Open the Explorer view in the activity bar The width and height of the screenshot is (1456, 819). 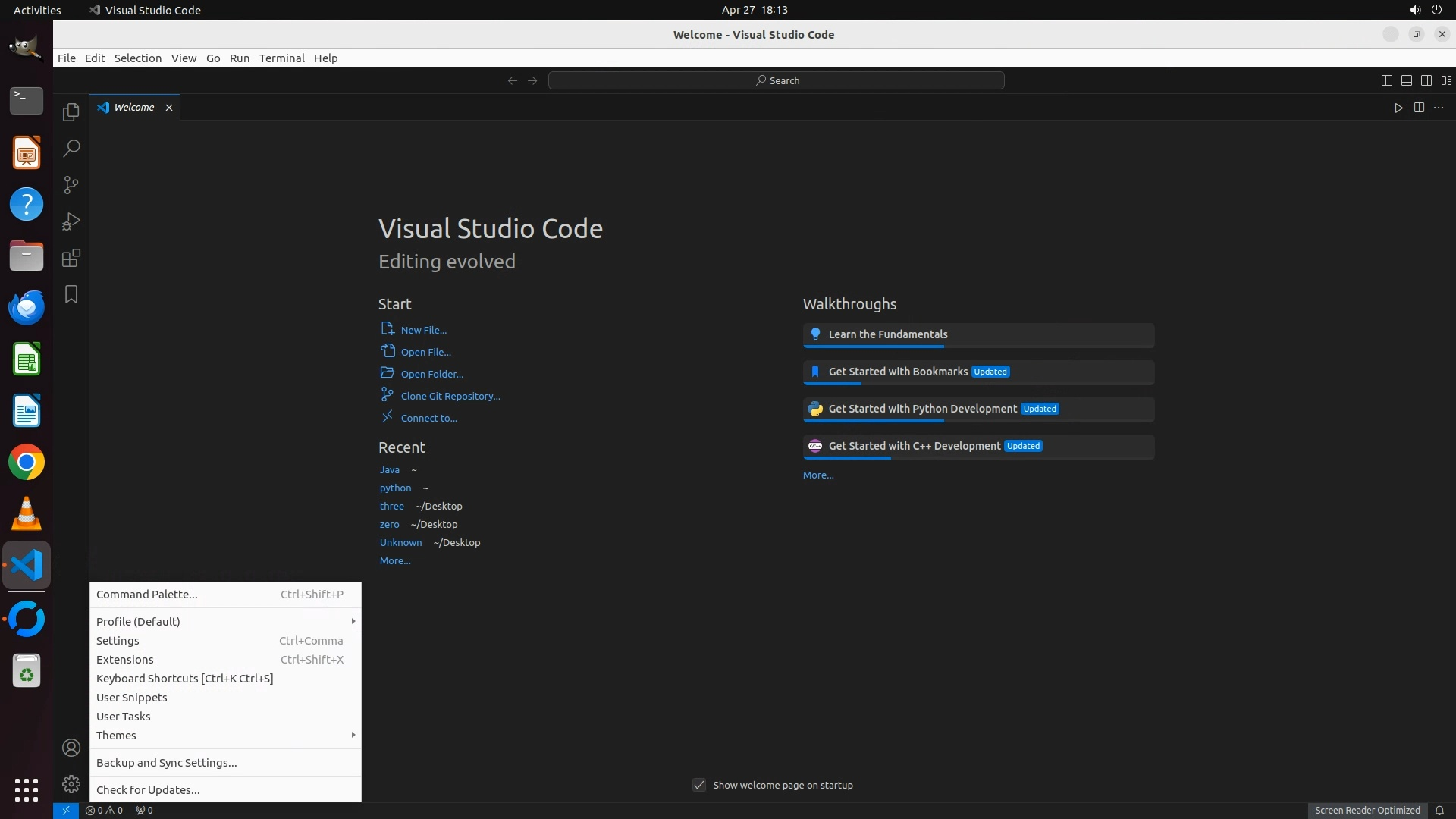[x=71, y=112]
